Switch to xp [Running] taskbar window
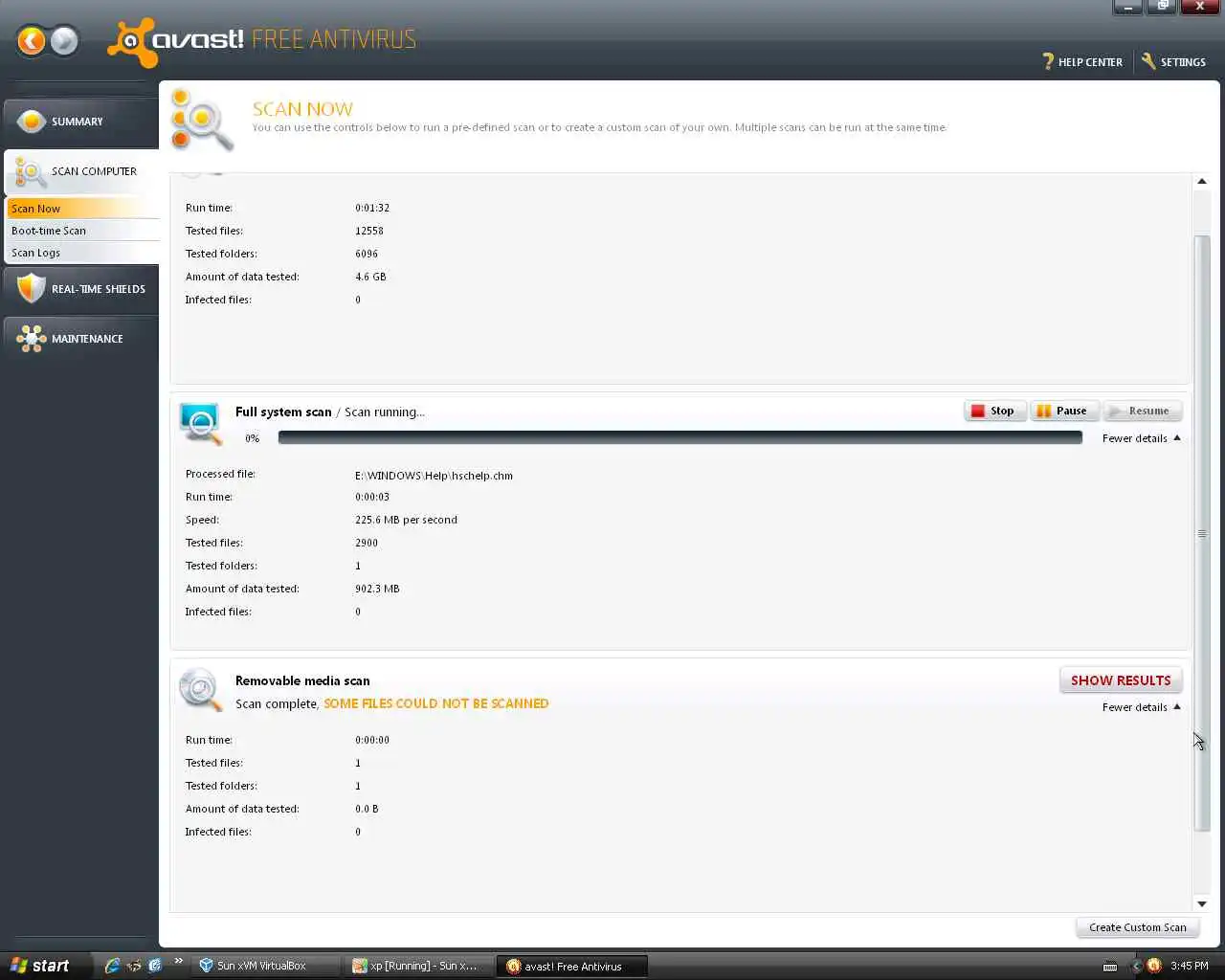This screenshot has width=1225, height=980. [418, 966]
